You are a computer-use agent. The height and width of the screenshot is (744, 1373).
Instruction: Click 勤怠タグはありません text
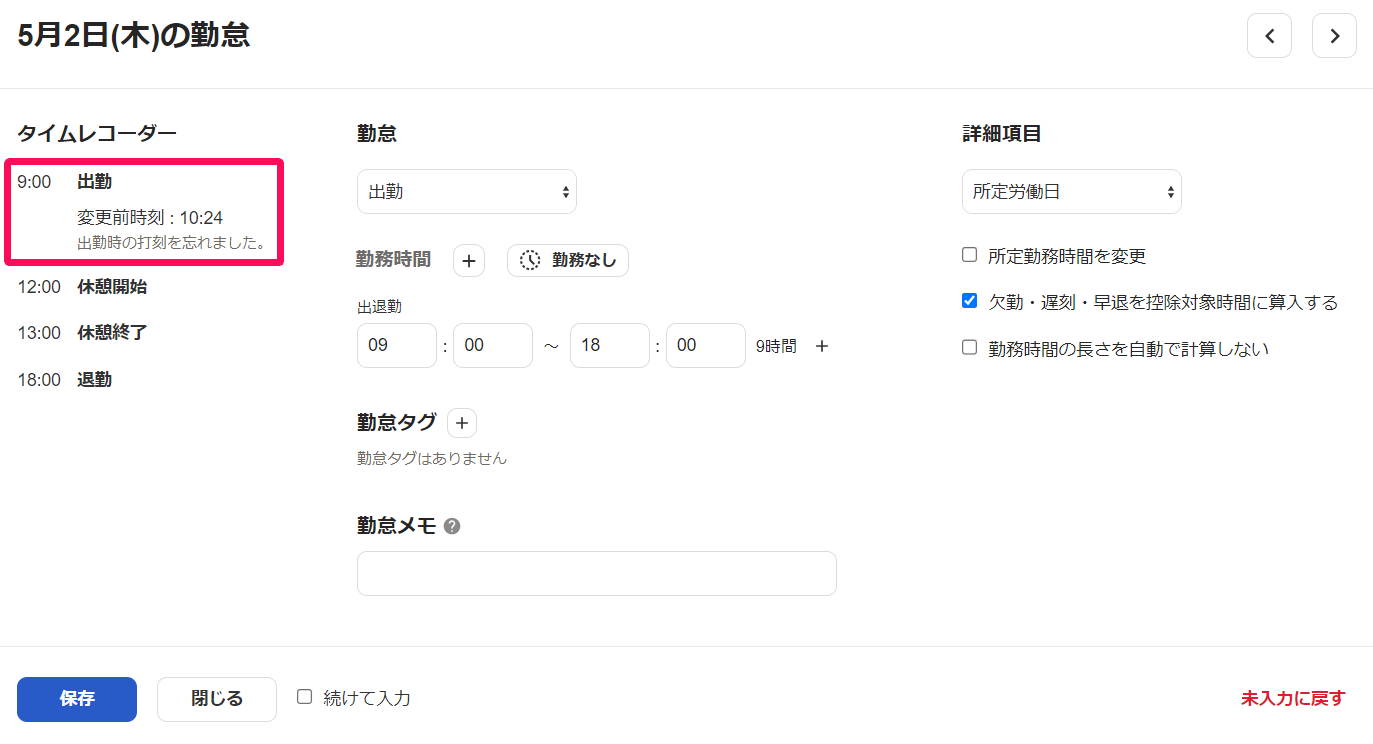click(x=432, y=459)
